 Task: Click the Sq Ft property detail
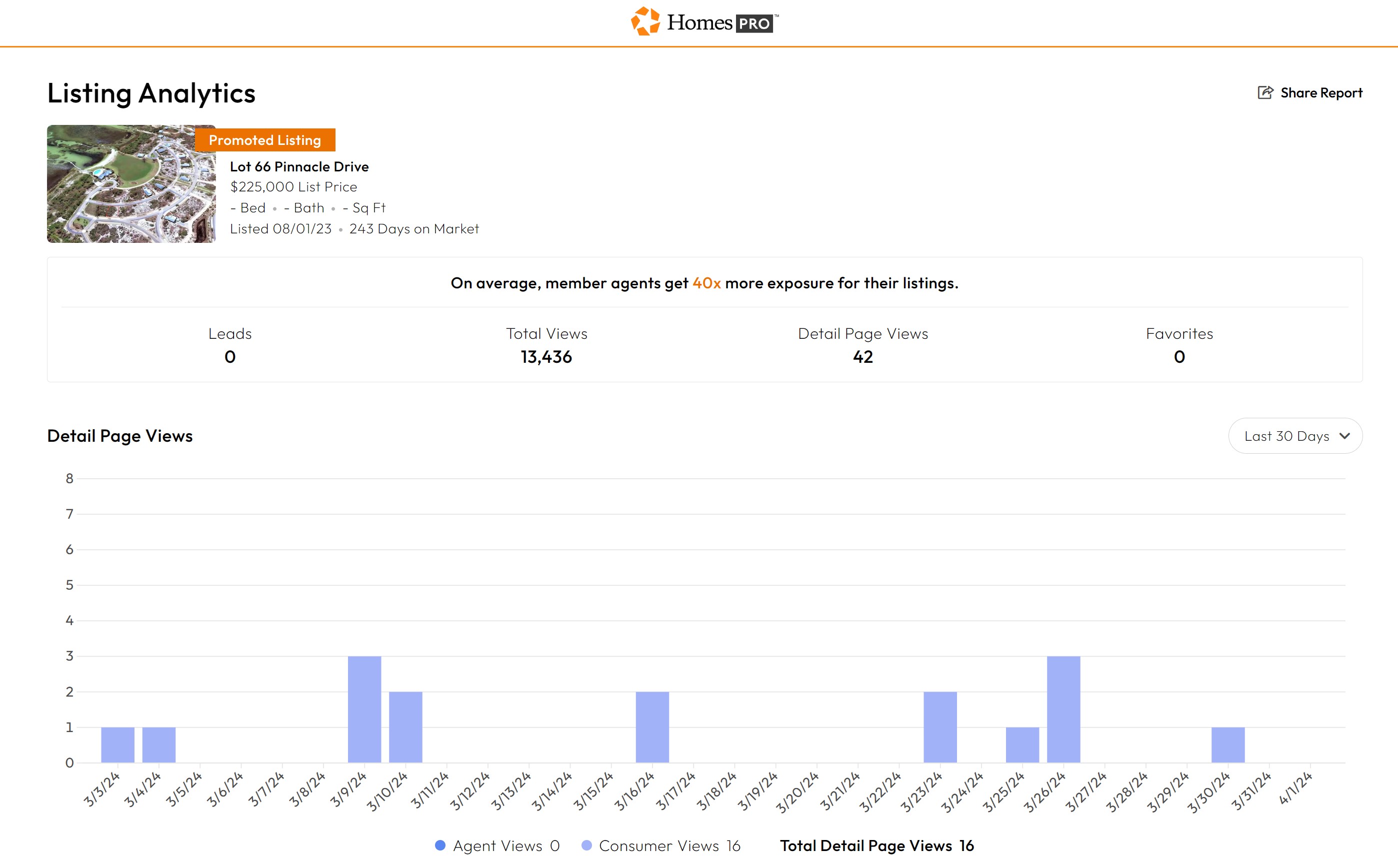364,207
